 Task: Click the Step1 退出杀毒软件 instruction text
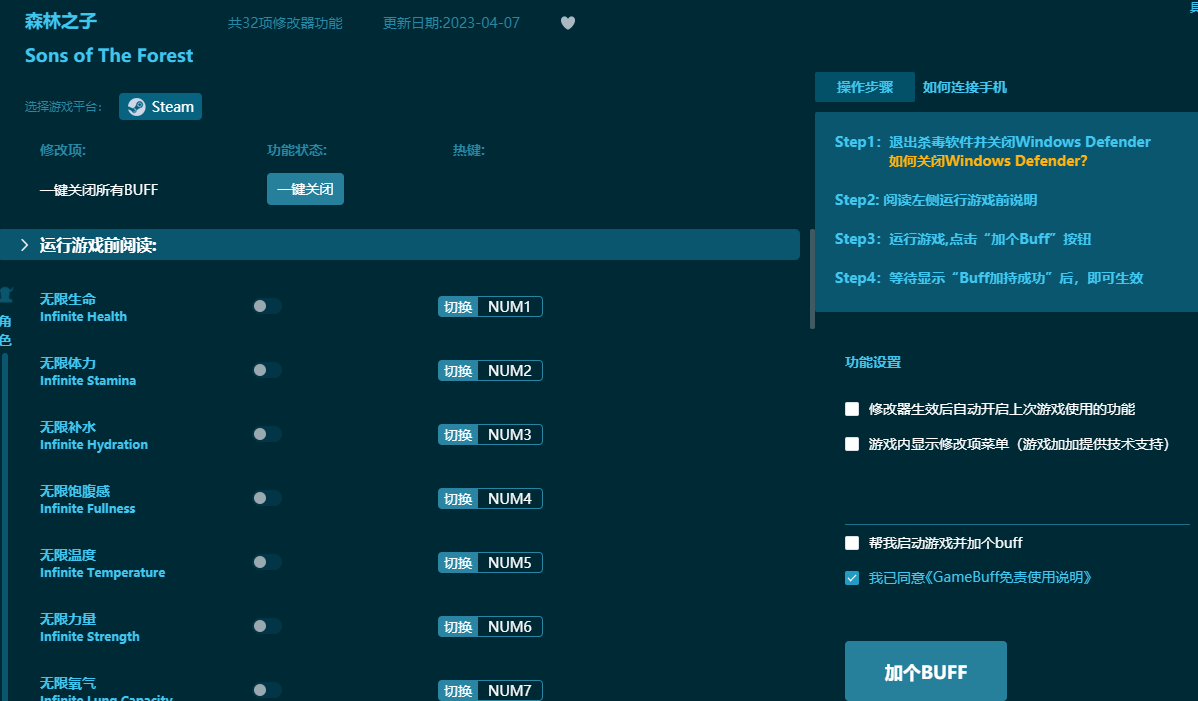992,142
